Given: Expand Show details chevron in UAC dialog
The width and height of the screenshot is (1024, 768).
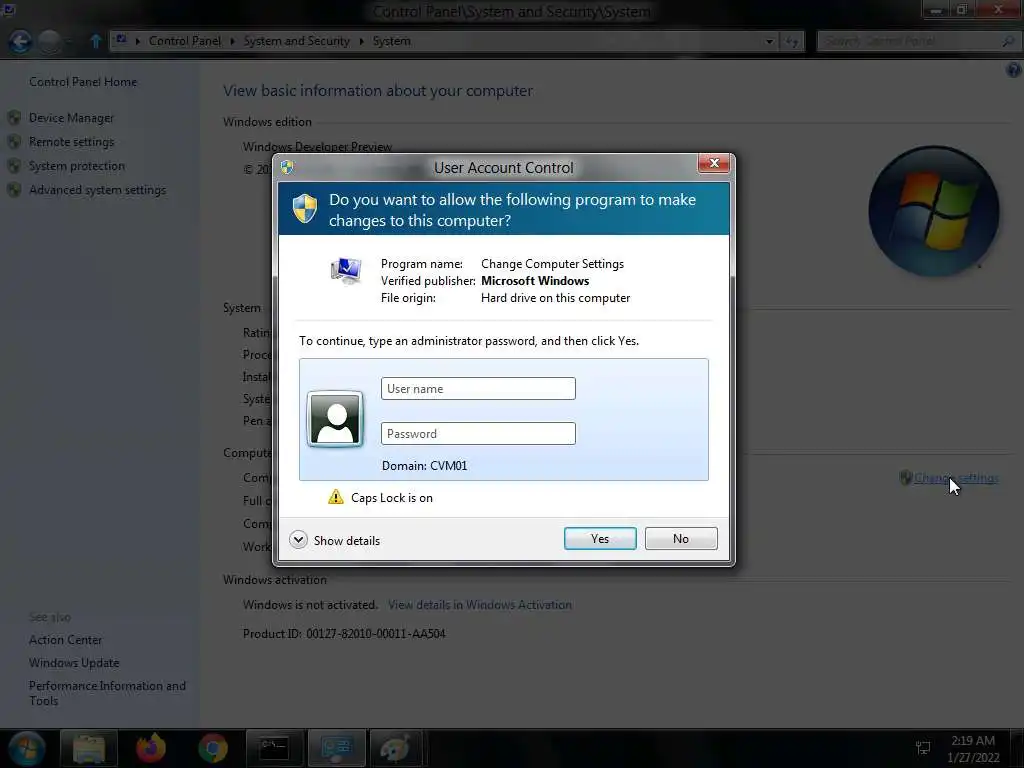Looking at the screenshot, I should (298, 540).
